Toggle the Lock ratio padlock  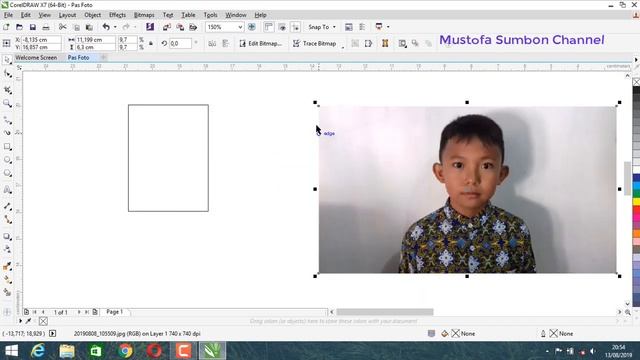coord(151,43)
